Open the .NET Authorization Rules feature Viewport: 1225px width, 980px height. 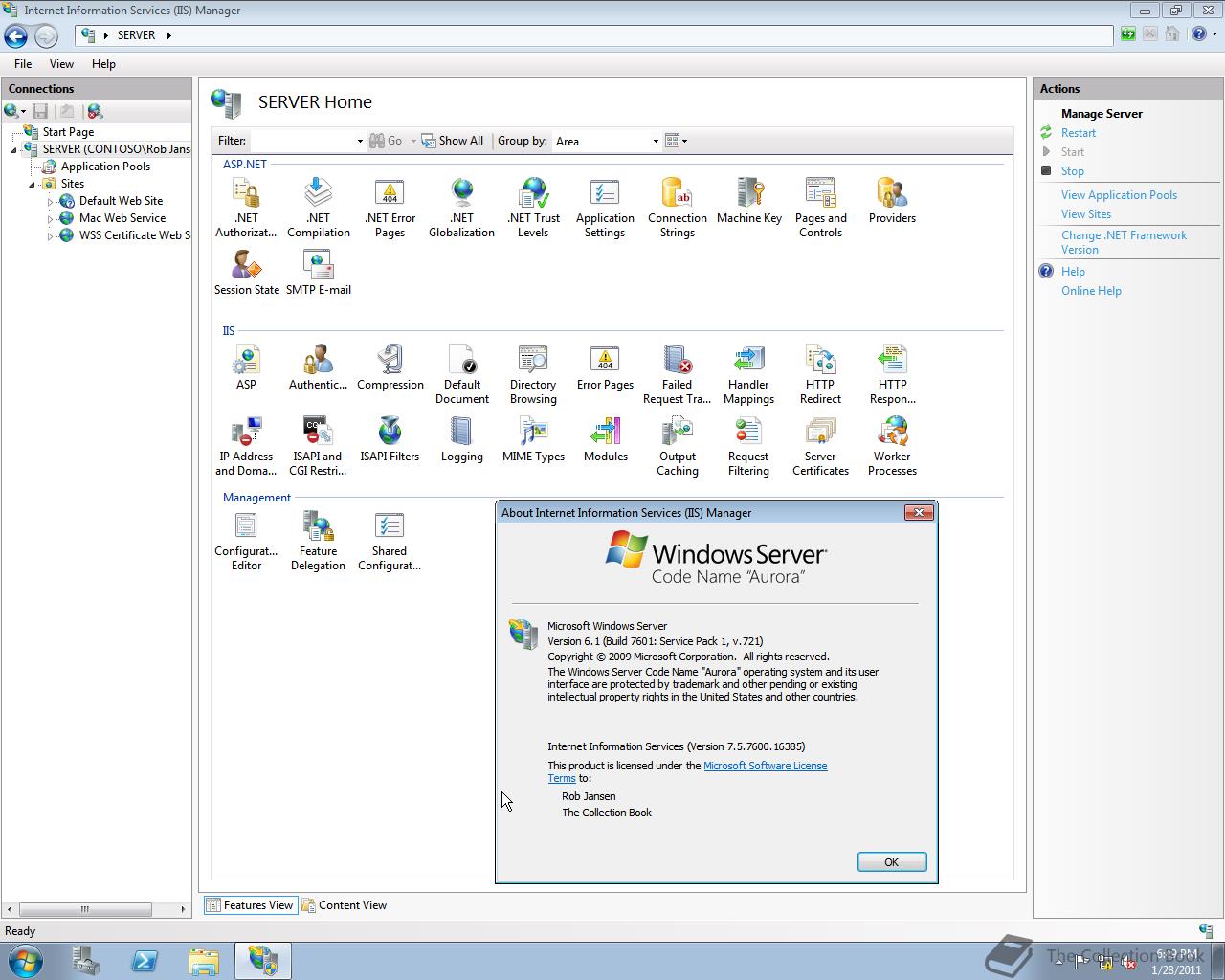coord(246,208)
